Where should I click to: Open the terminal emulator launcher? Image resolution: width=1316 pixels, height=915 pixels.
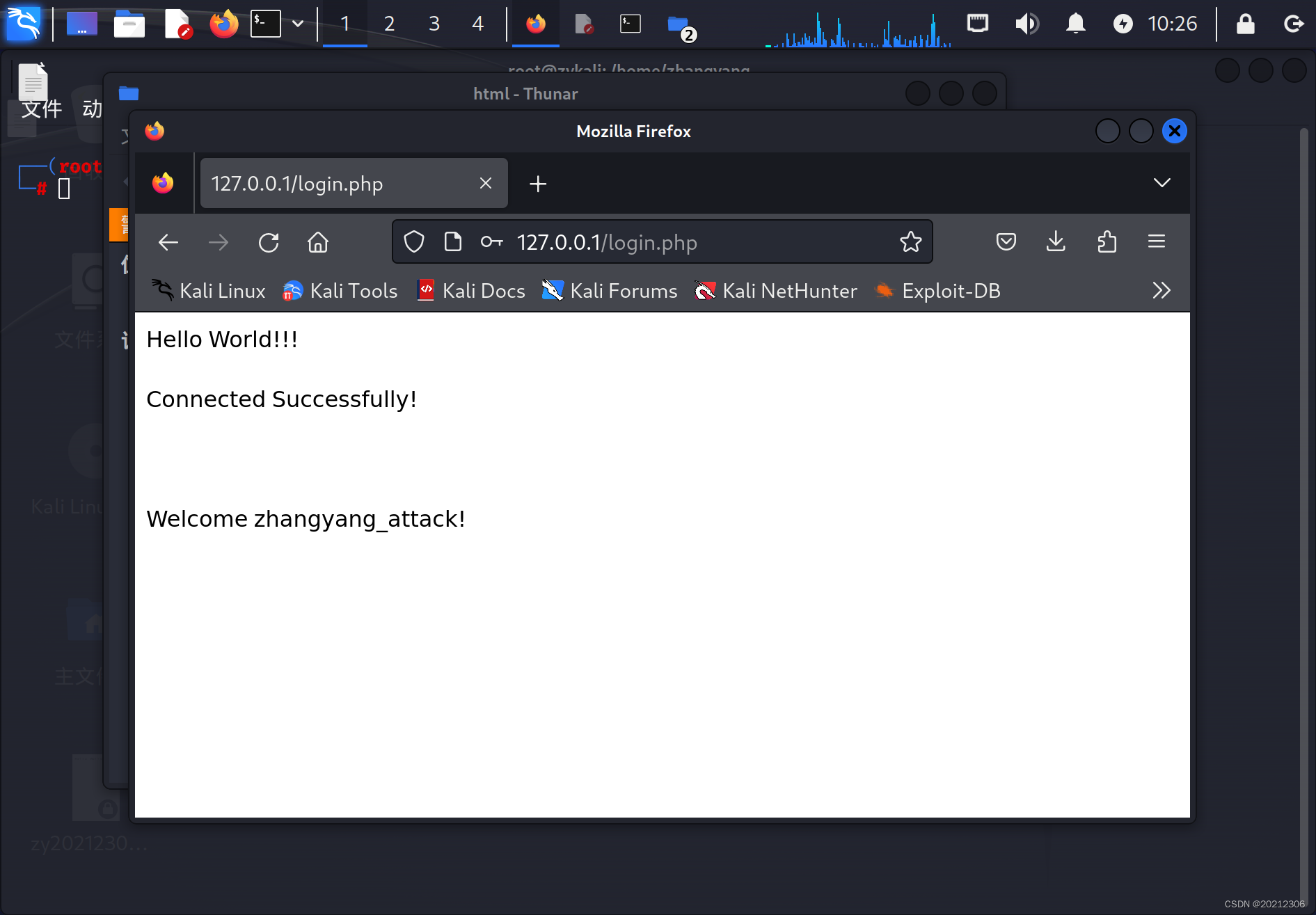[266, 24]
